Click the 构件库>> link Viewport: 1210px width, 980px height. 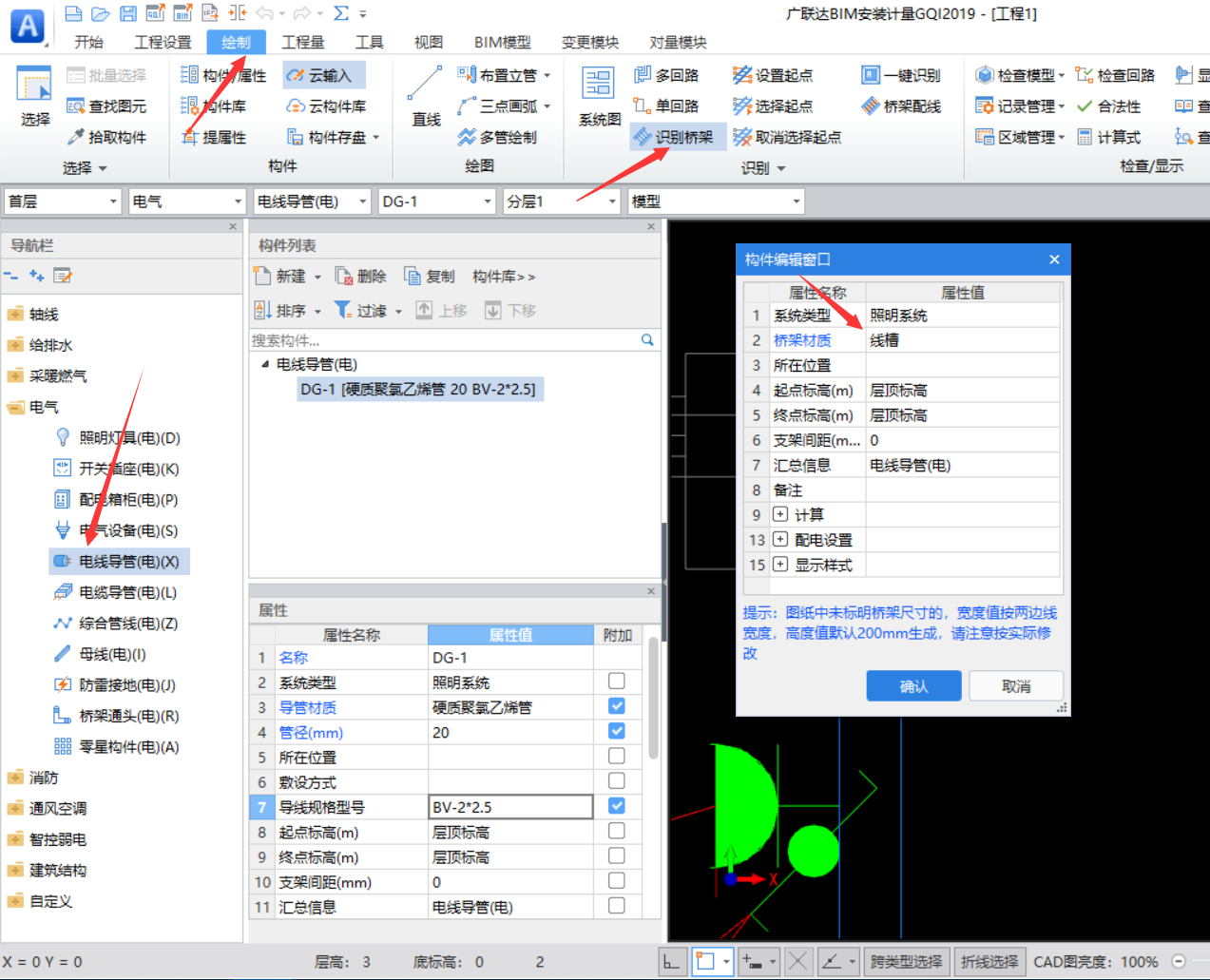[504, 277]
